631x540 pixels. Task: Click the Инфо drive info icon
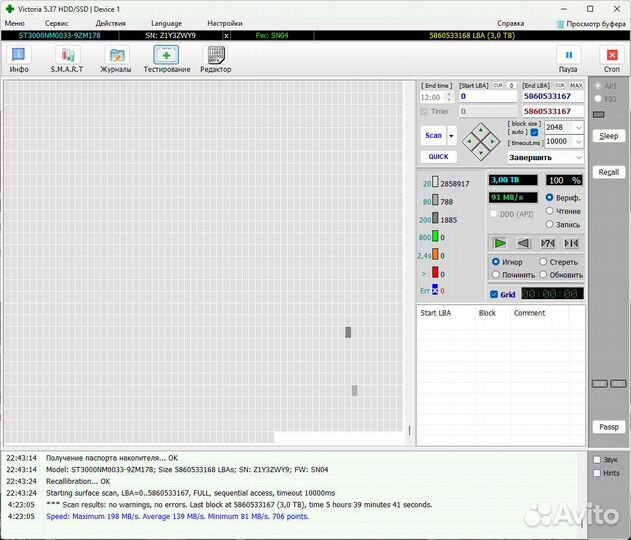pos(19,56)
